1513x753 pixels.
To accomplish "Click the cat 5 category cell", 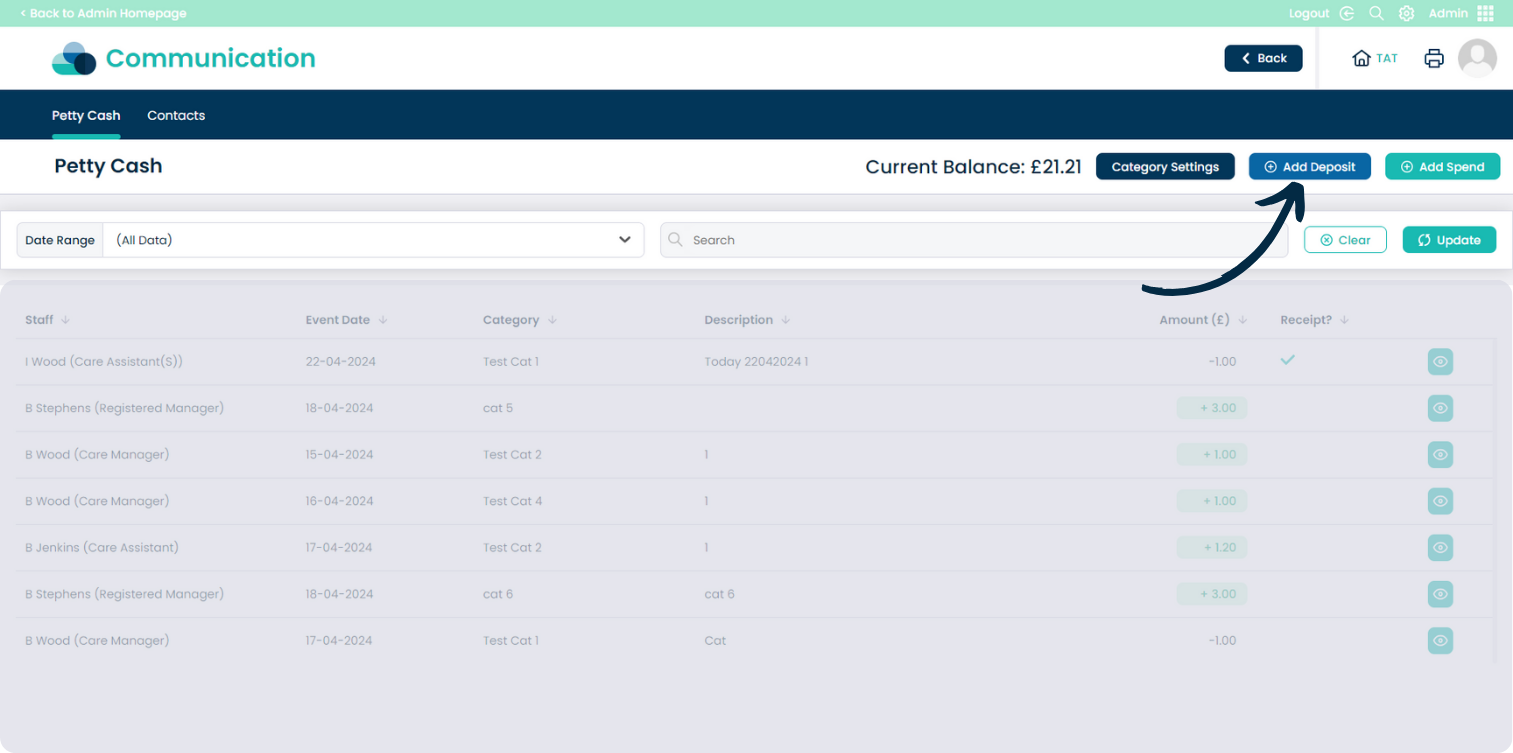I will [498, 408].
